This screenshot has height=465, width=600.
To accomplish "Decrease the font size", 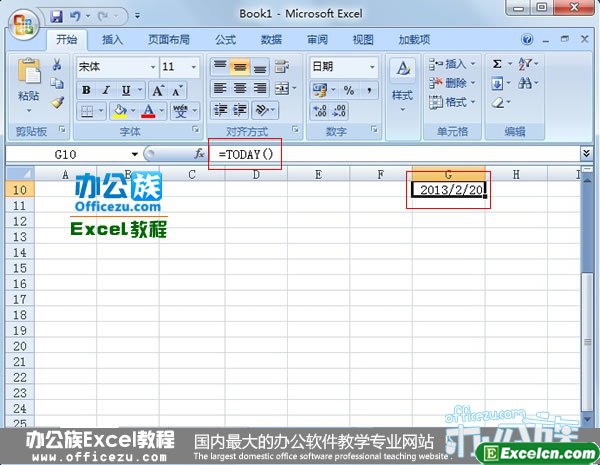I will click(177, 91).
